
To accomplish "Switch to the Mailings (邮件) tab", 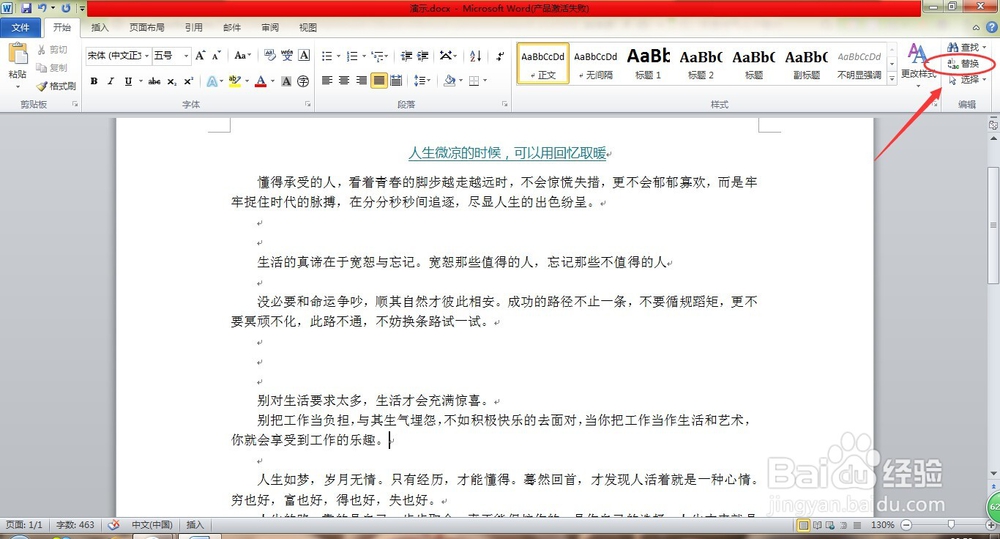I will coord(232,27).
